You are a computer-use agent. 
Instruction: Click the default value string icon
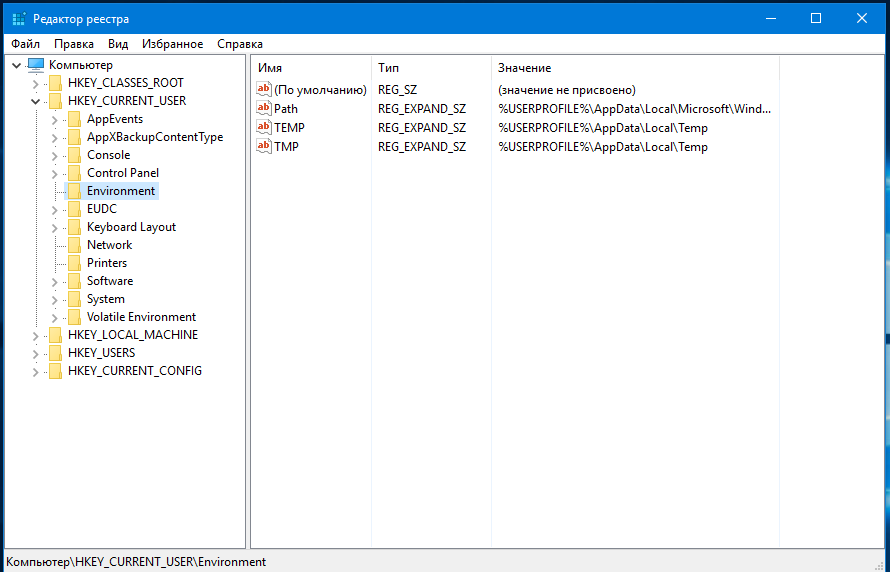(x=264, y=89)
